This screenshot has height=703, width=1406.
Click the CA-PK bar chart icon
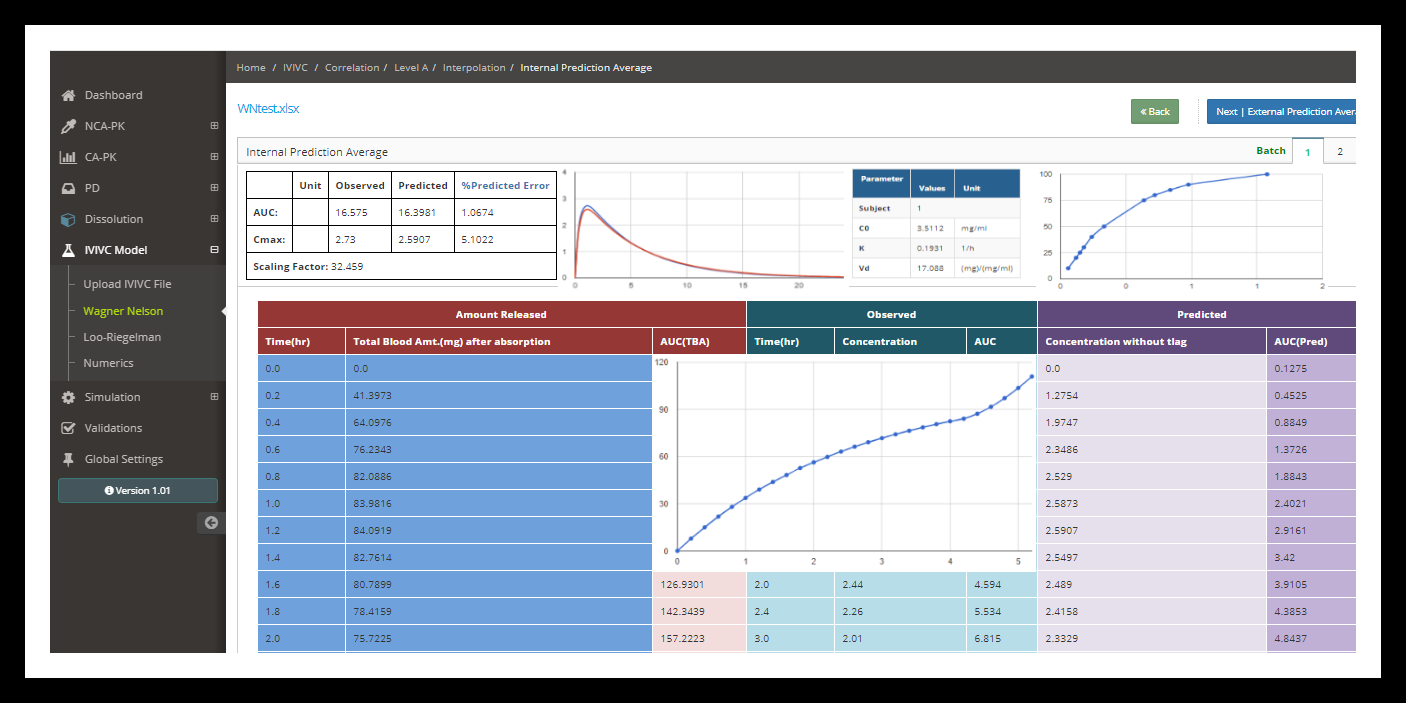pos(68,158)
